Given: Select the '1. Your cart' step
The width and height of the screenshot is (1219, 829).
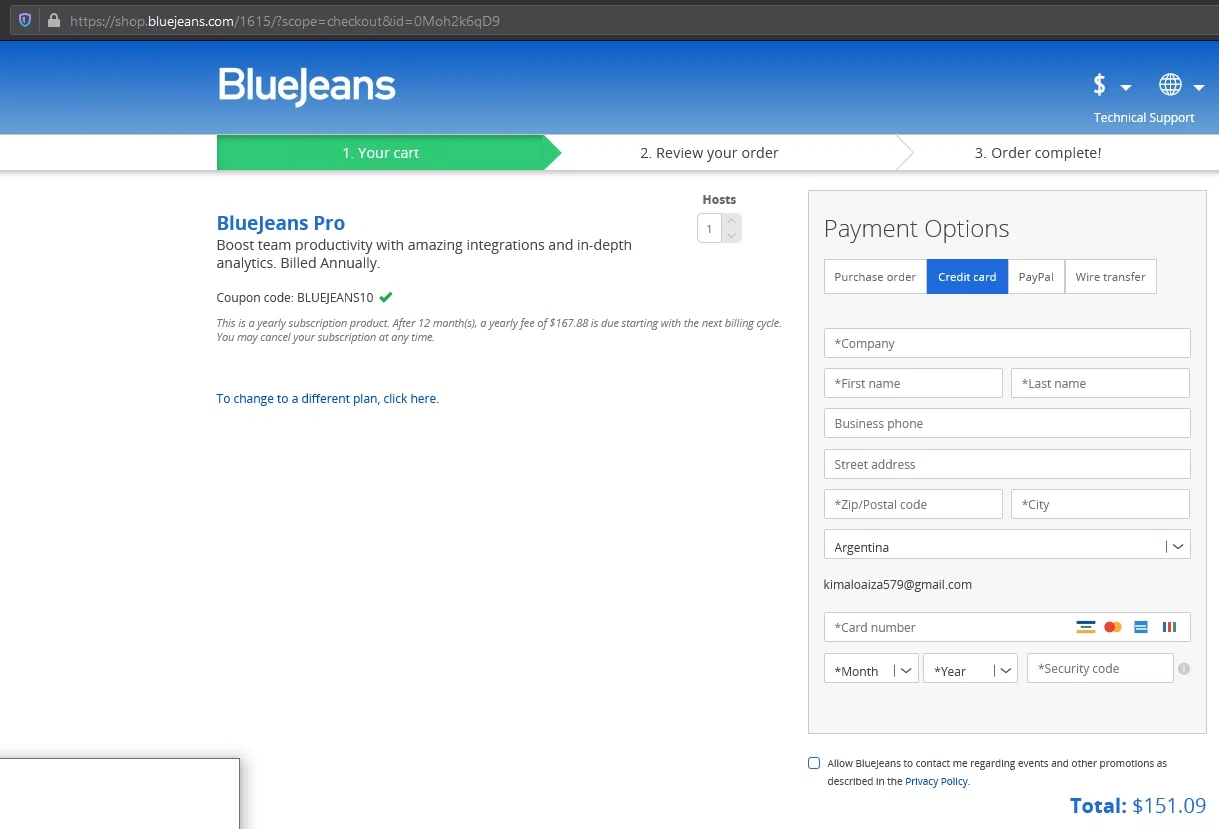Looking at the screenshot, I should 381,153.
